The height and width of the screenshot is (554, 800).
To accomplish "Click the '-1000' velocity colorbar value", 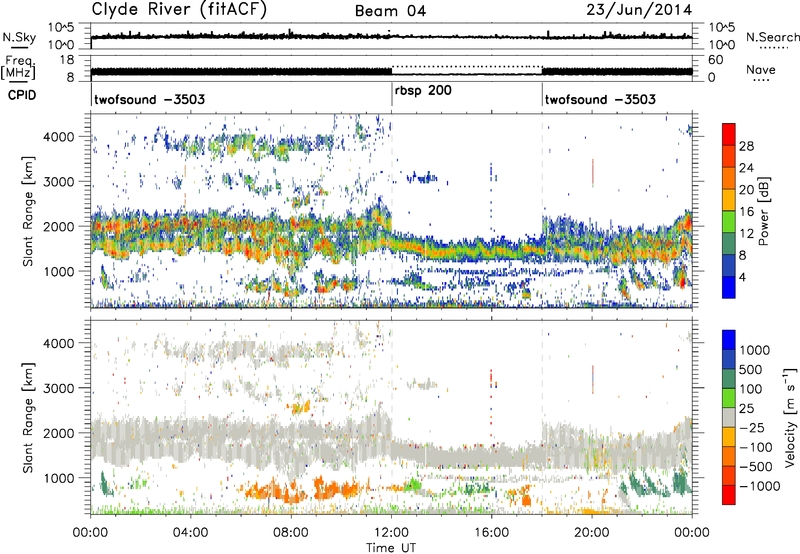I will pyautogui.click(x=760, y=486).
